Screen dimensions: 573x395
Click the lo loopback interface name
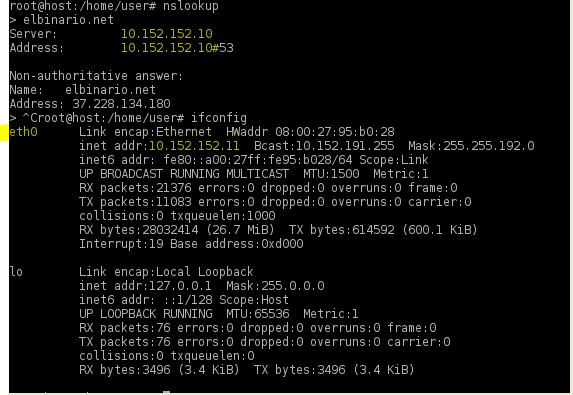pyautogui.click(x=16, y=272)
